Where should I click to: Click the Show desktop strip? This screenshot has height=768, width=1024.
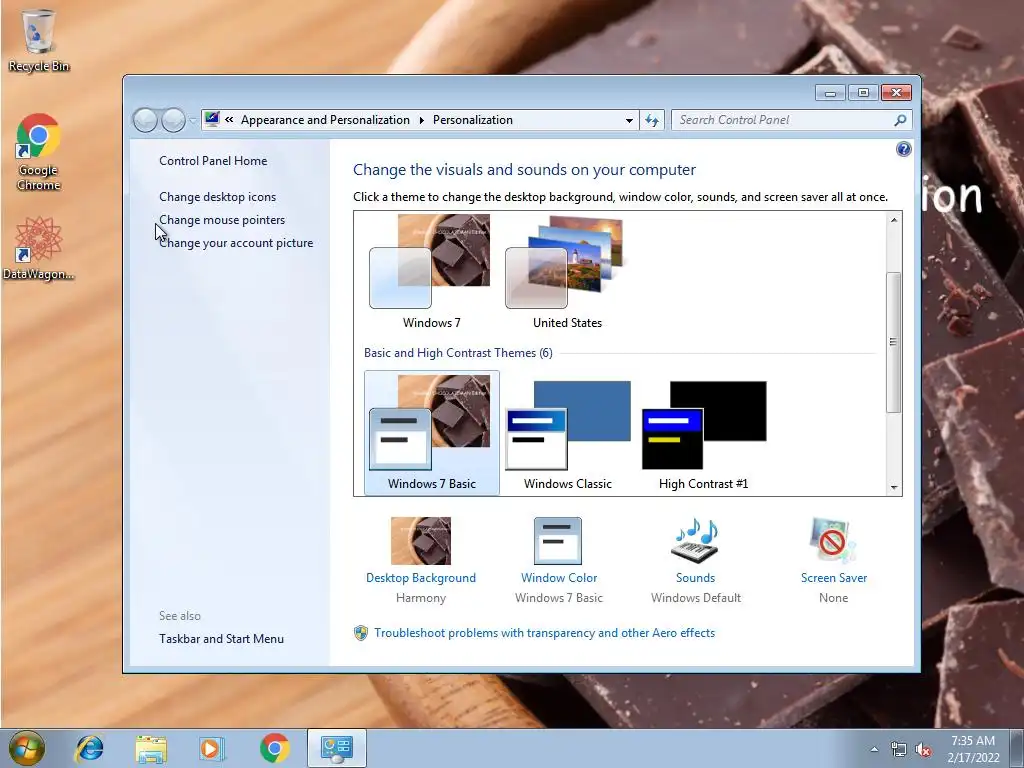click(1017, 748)
